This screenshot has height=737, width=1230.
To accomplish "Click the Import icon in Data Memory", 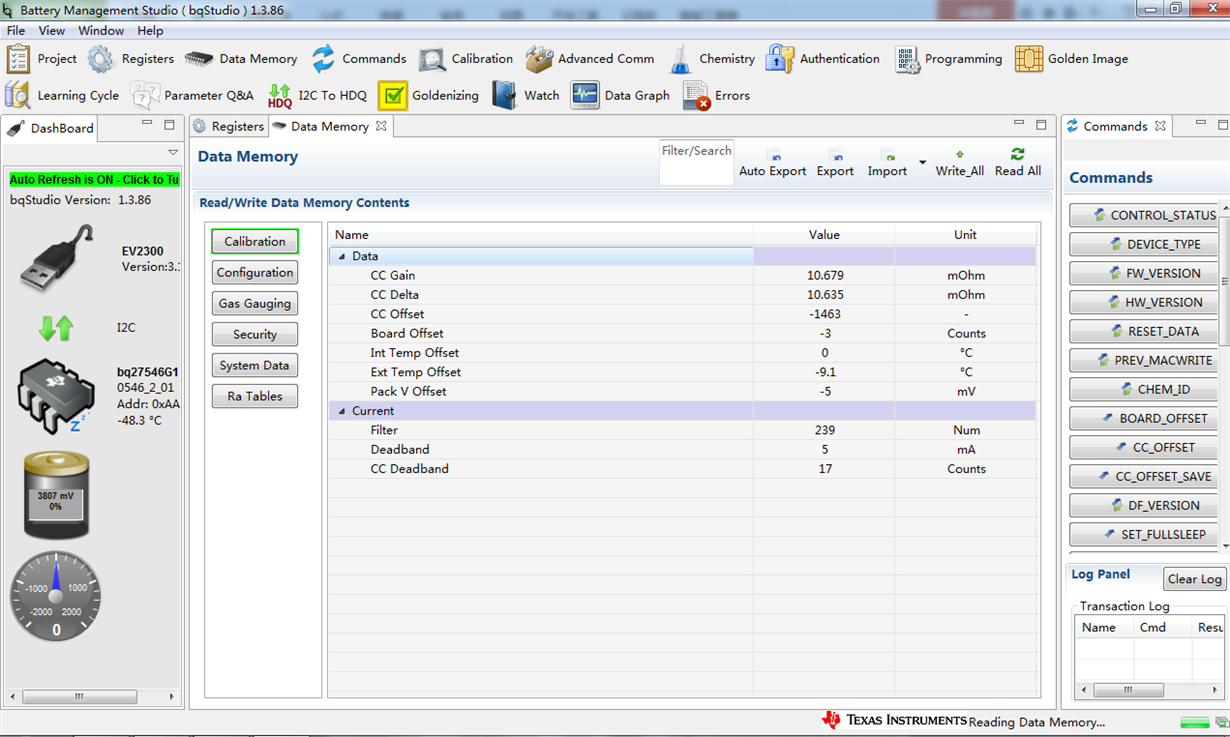I will [x=887, y=155].
